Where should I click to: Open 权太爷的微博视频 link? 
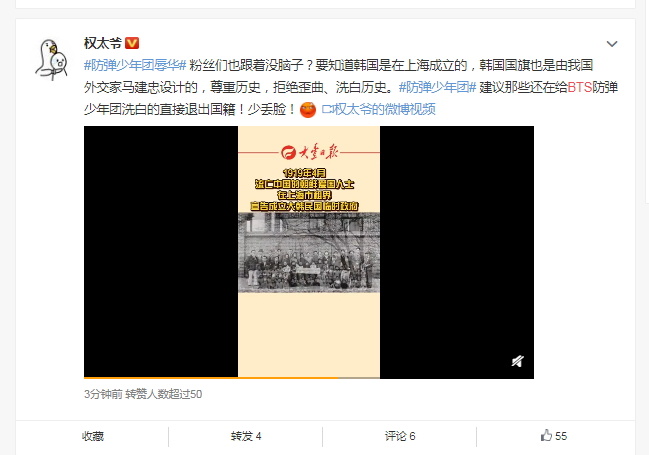click(385, 109)
